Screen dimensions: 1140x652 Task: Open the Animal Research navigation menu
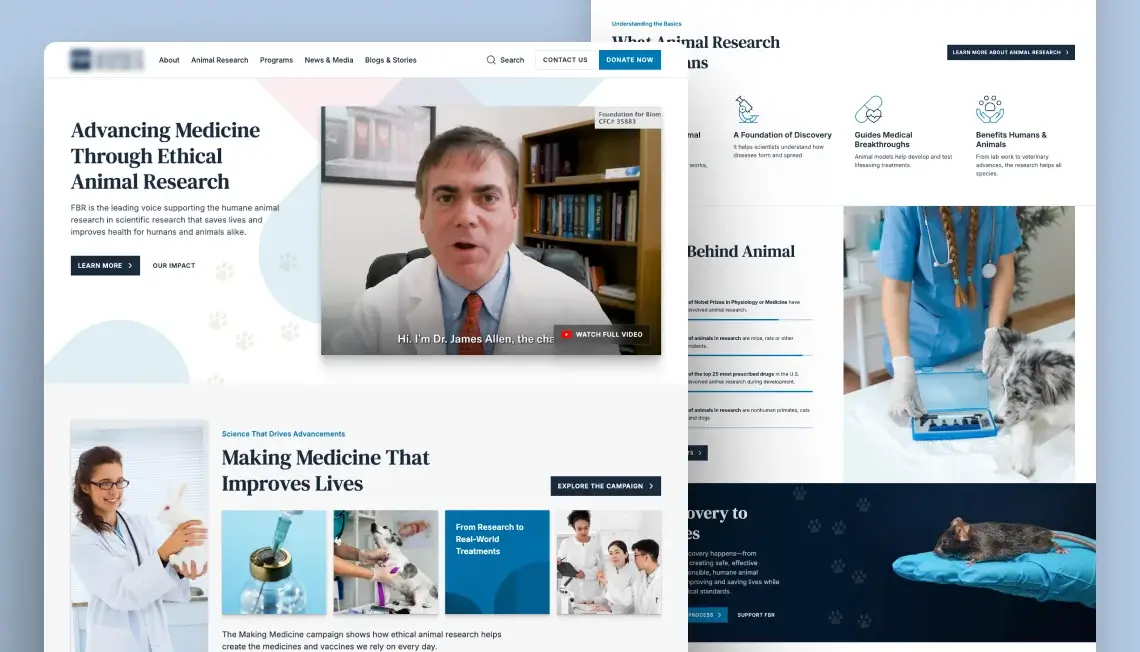[219, 60]
